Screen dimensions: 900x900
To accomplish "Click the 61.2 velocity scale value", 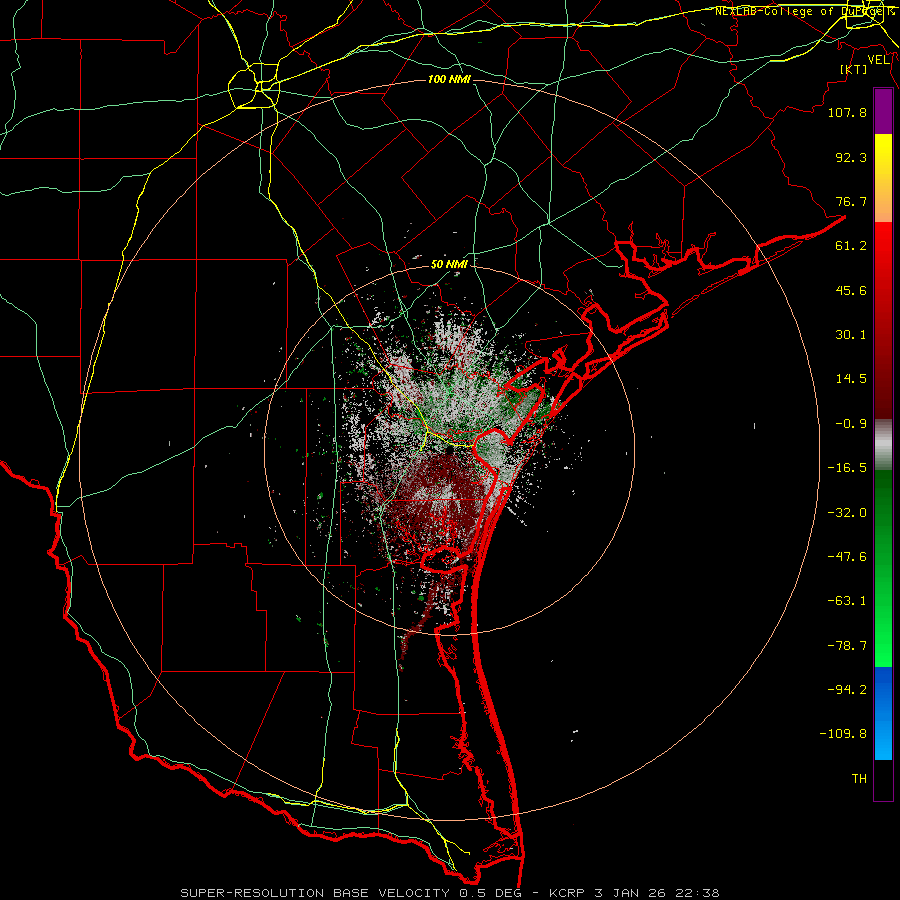I will (851, 246).
